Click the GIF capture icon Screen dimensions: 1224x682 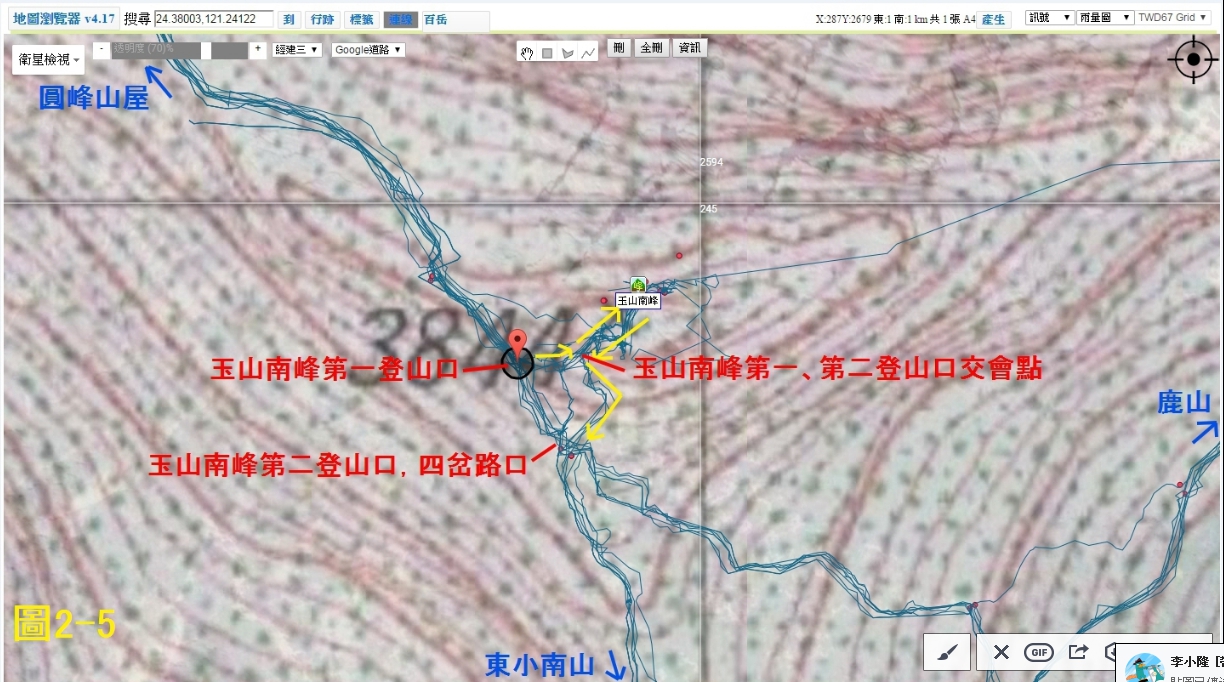tap(1039, 652)
